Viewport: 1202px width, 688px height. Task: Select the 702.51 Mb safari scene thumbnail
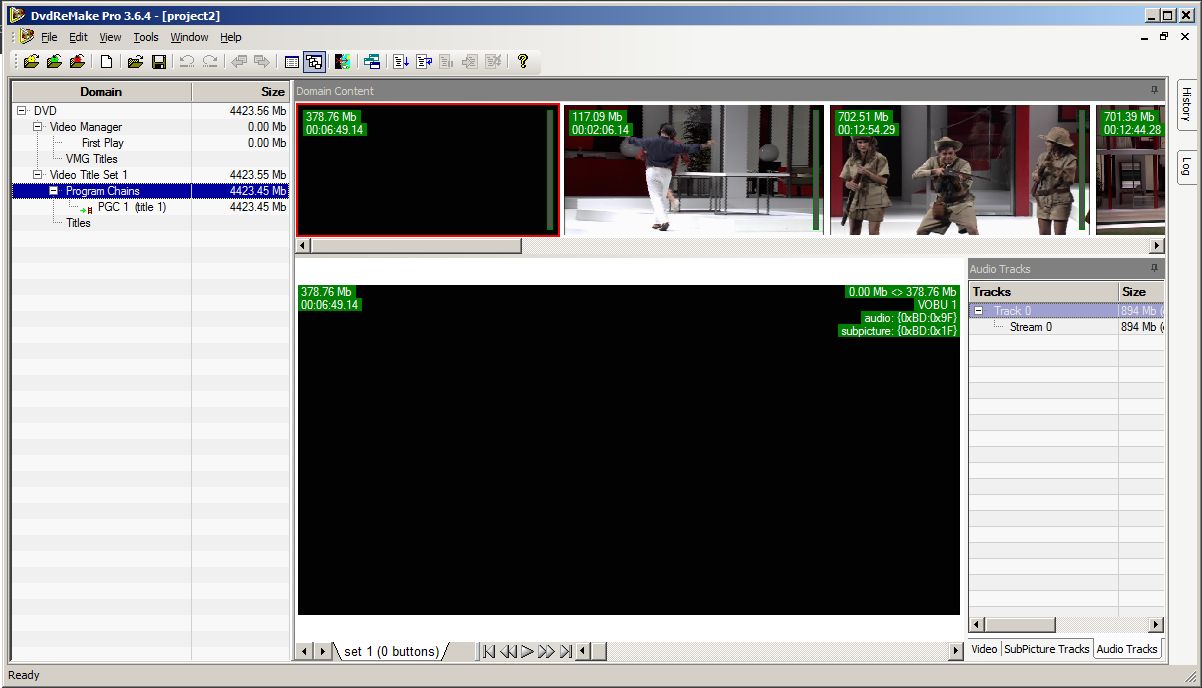point(959,170)
